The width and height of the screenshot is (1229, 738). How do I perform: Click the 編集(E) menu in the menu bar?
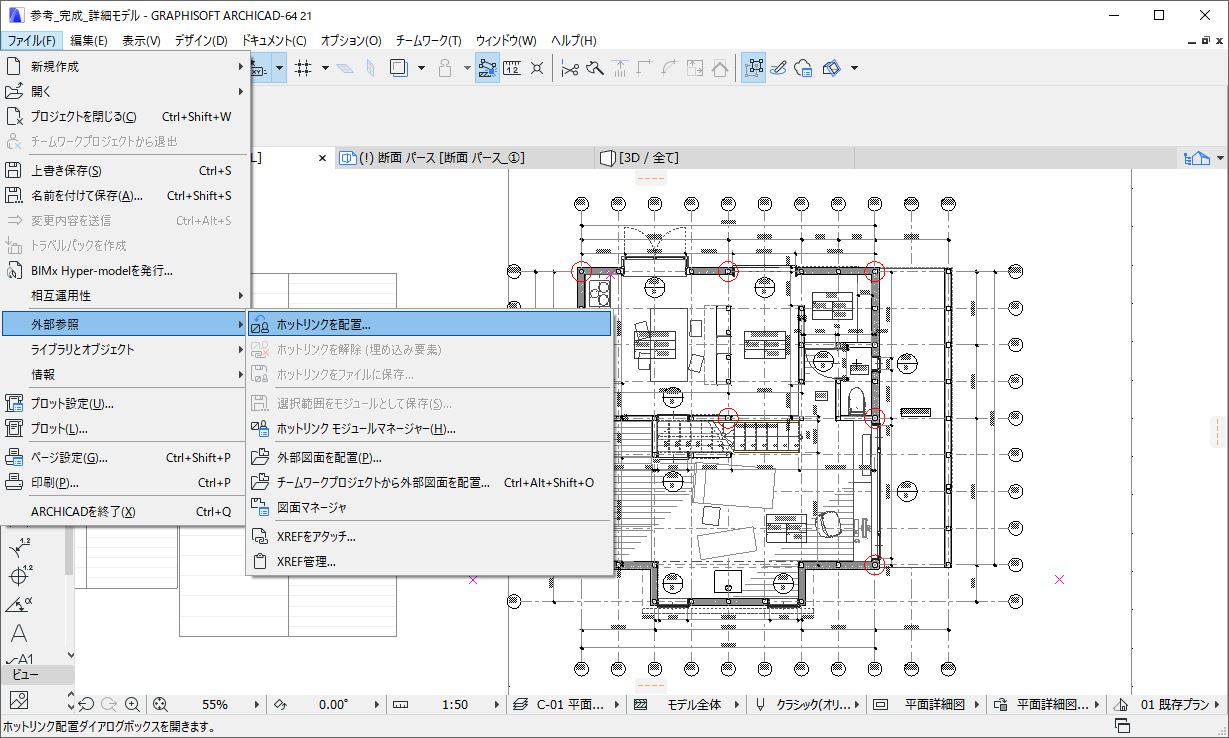[89, 40]
